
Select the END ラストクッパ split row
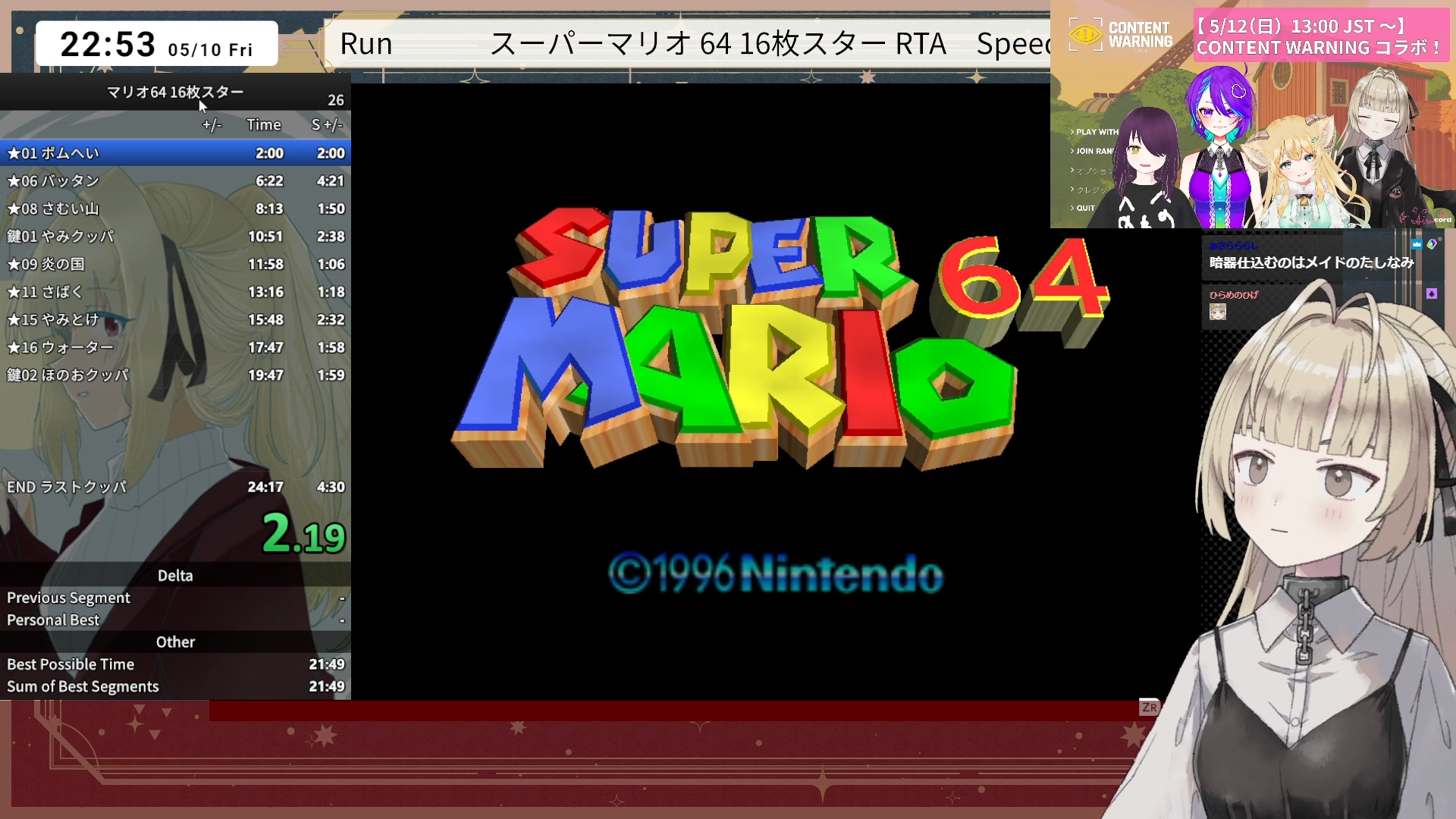point(175,487)
